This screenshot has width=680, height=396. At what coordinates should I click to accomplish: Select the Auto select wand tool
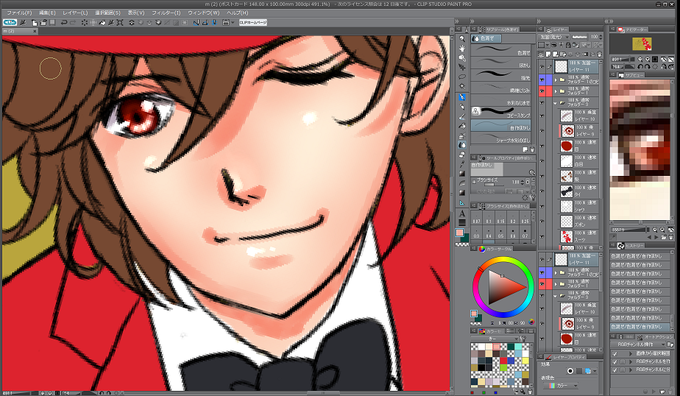[x=462, y=86]
